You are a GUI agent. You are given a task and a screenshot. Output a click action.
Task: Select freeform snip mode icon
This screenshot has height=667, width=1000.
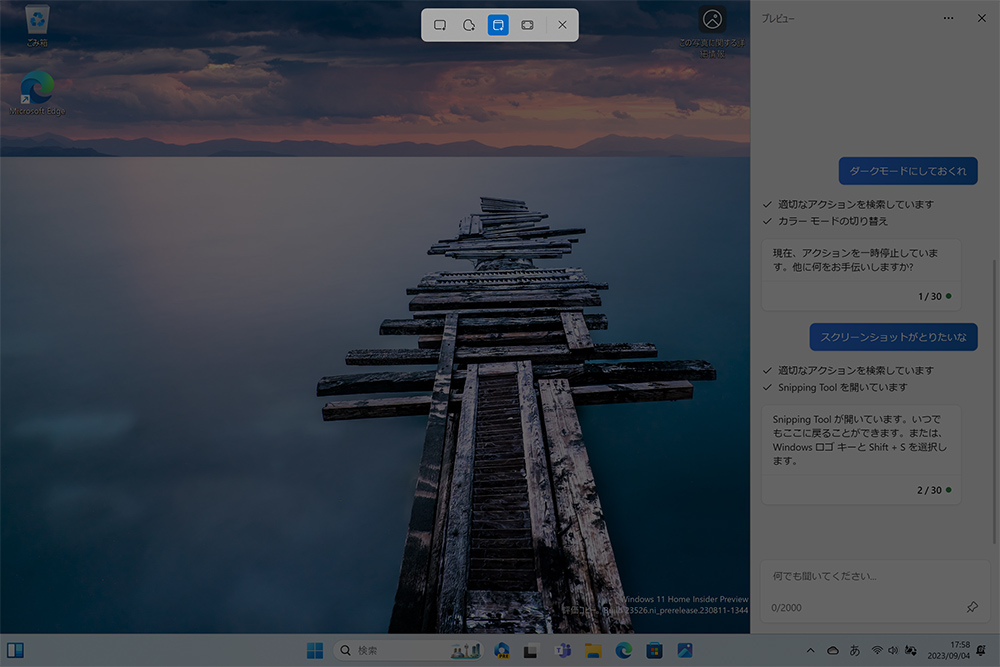click(469, 25)
